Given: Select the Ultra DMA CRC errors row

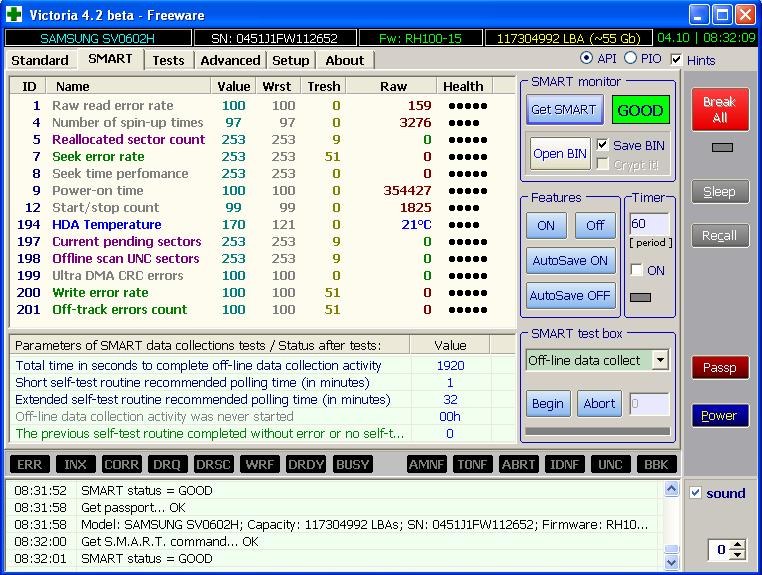Looking at the screenshot, I should pos(262,276).
